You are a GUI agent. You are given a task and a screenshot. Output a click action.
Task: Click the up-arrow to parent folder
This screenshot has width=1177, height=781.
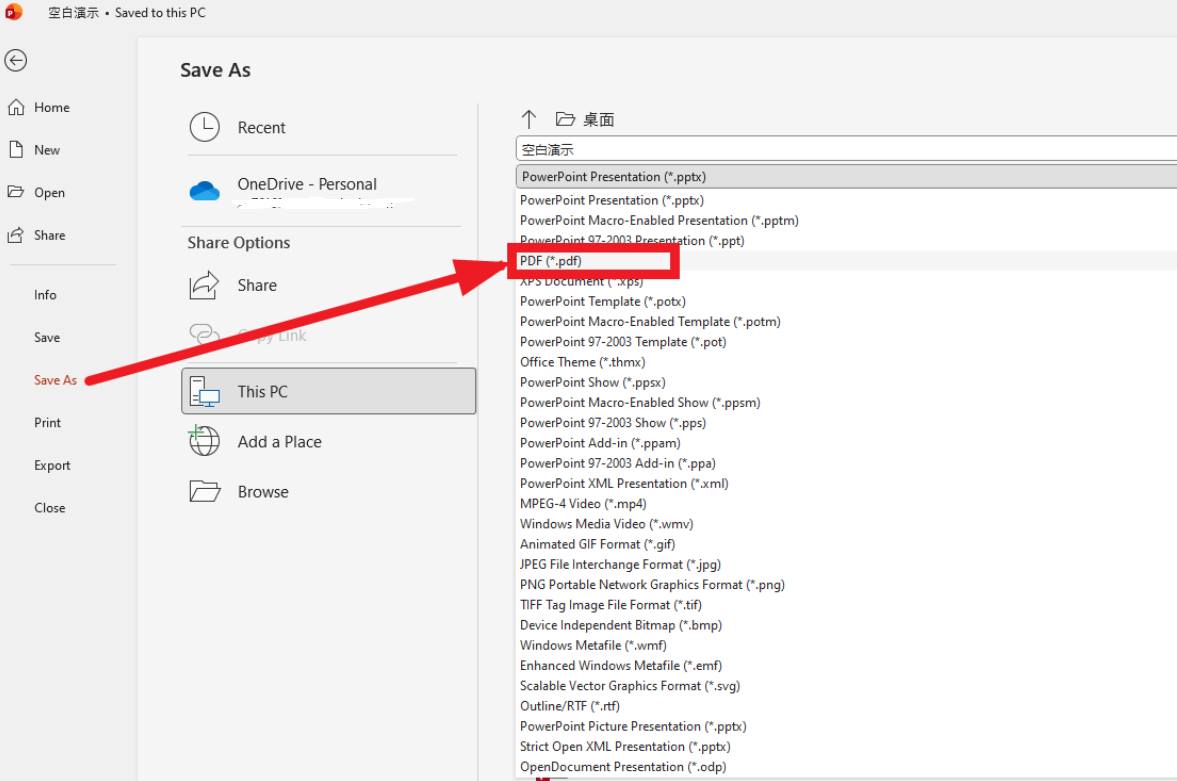click(x=529, y=119)
